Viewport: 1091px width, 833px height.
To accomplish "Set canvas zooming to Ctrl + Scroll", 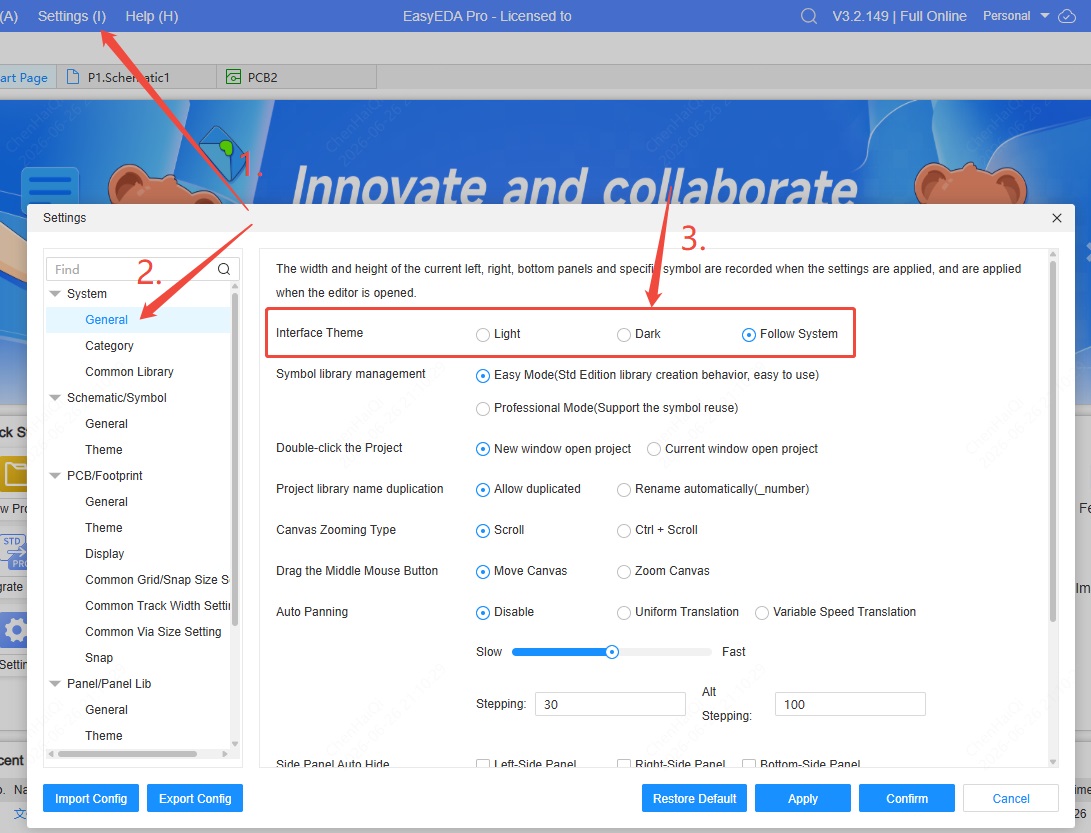I will point(623,531).
